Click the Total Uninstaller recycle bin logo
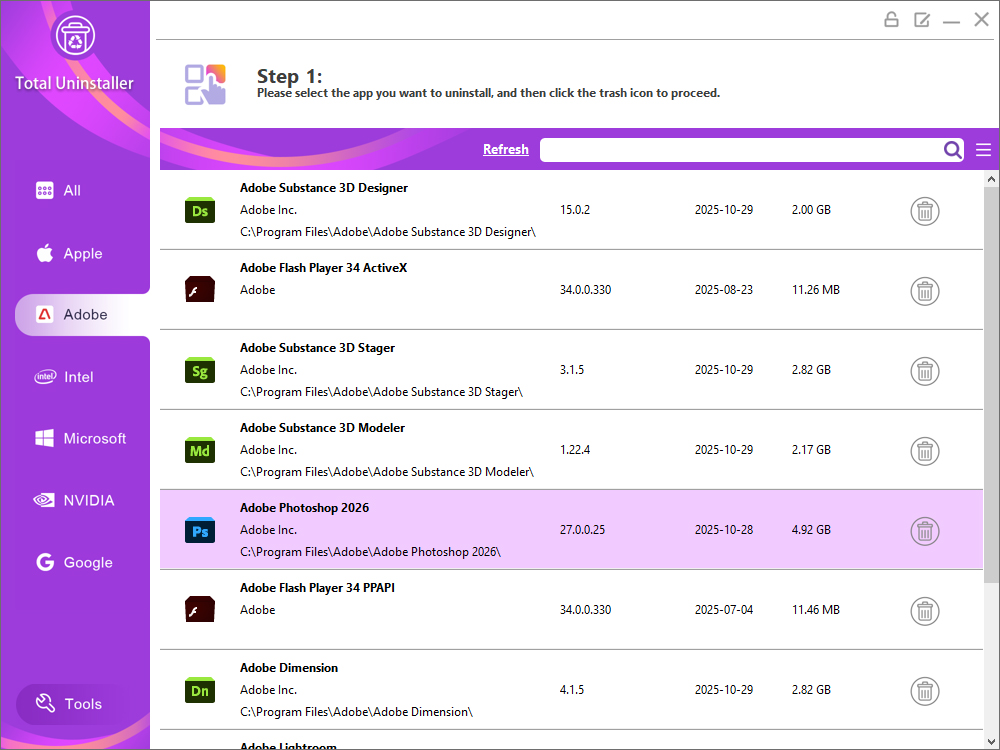Viewport: 1000px width, 750px height. [x=75, y=36]
